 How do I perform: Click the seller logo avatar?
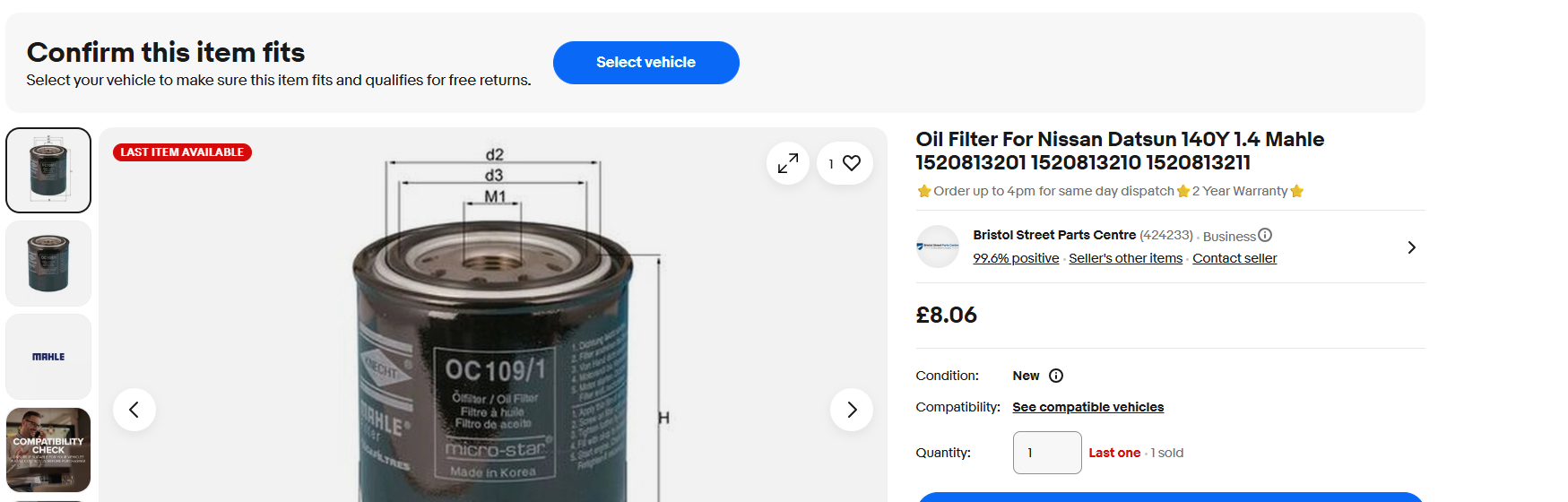pos(938,247)
